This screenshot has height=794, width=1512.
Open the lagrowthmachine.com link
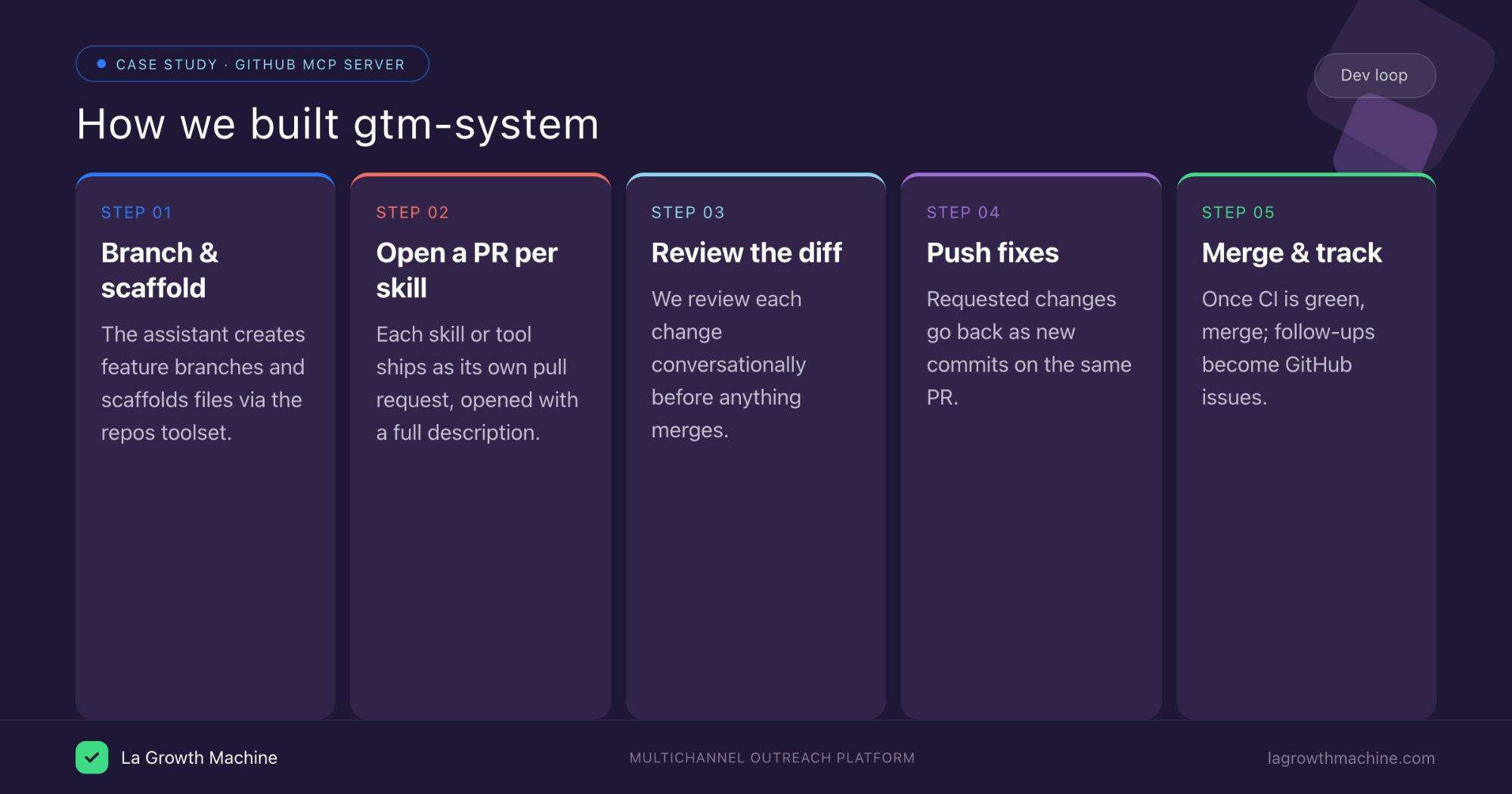[1351, 758]
